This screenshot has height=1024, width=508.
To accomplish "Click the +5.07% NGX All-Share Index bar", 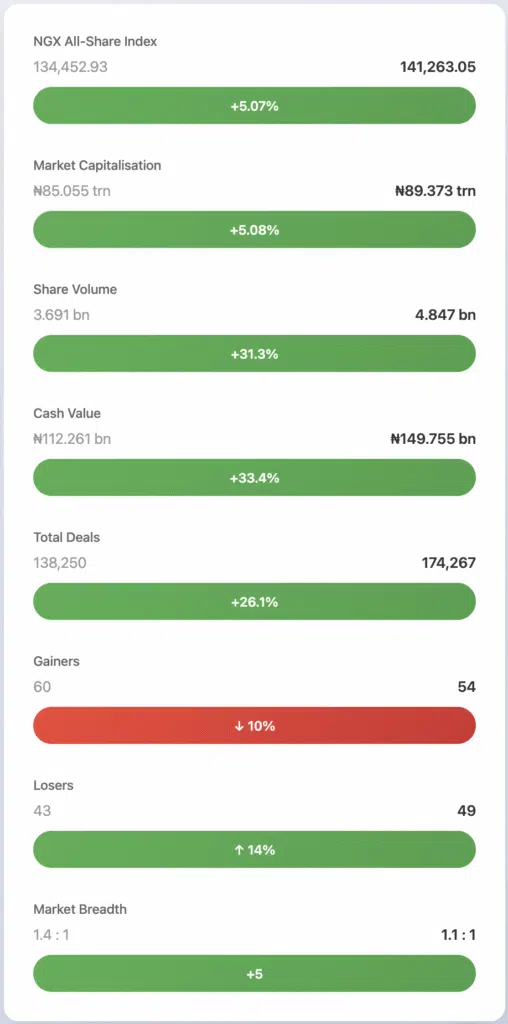I will click(x=254, y=106).
